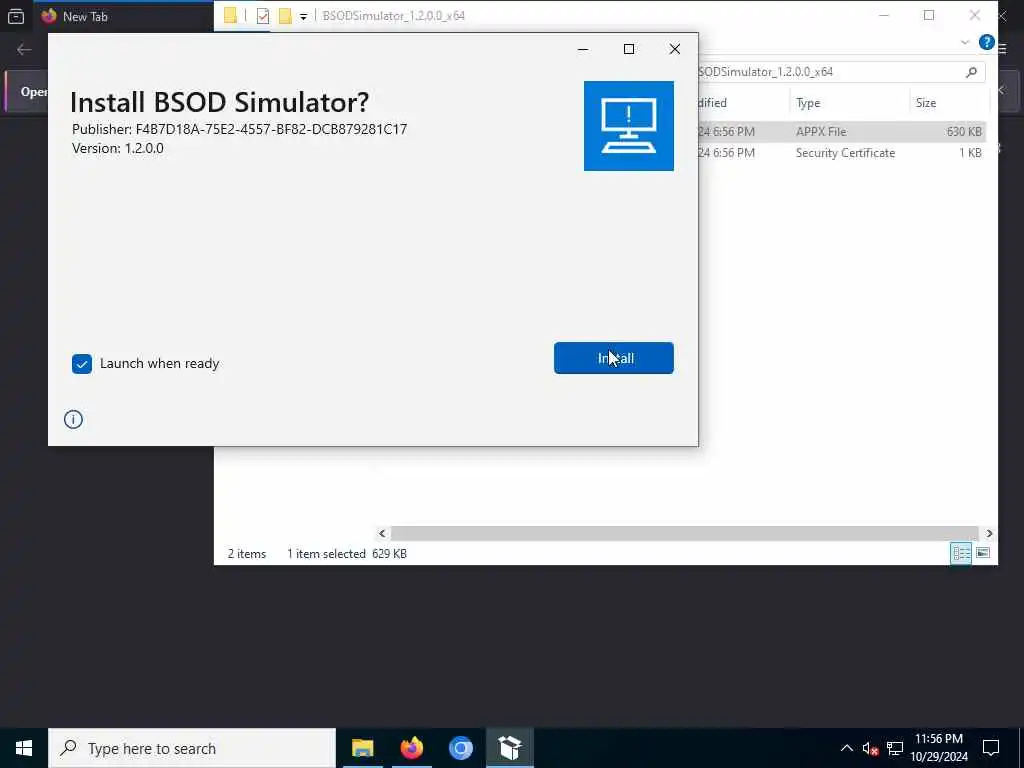
Task: Click the 630 KB size cell
Action: 964,131
